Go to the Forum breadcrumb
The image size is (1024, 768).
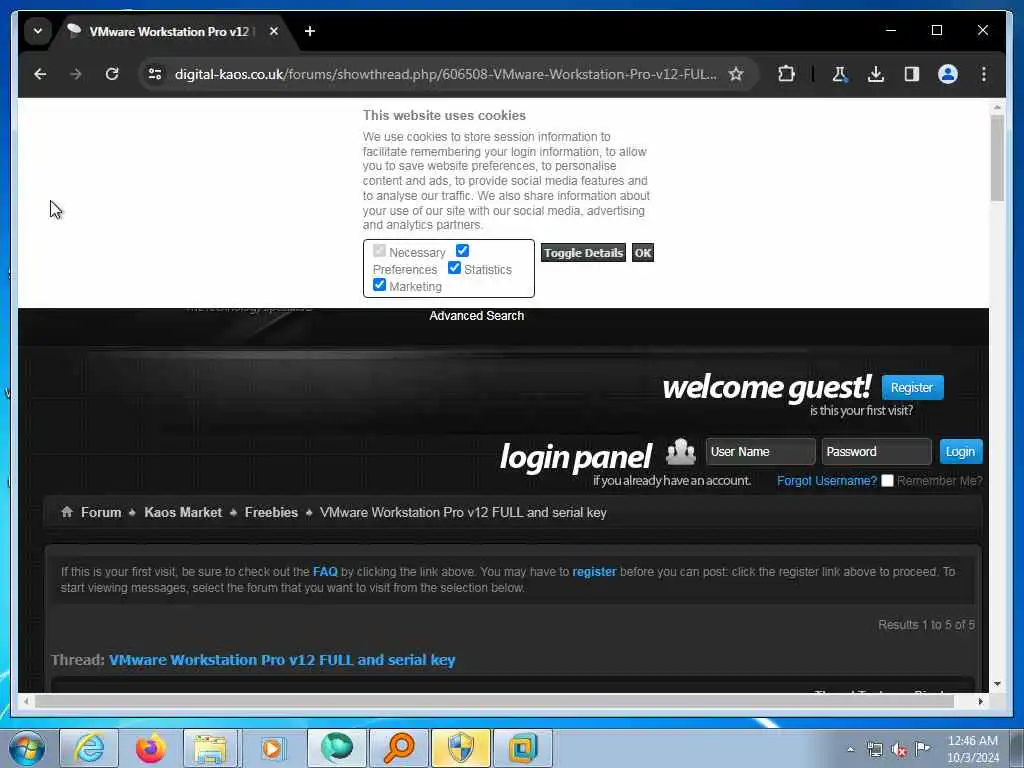pyautogui.click(x=101, y=513)
